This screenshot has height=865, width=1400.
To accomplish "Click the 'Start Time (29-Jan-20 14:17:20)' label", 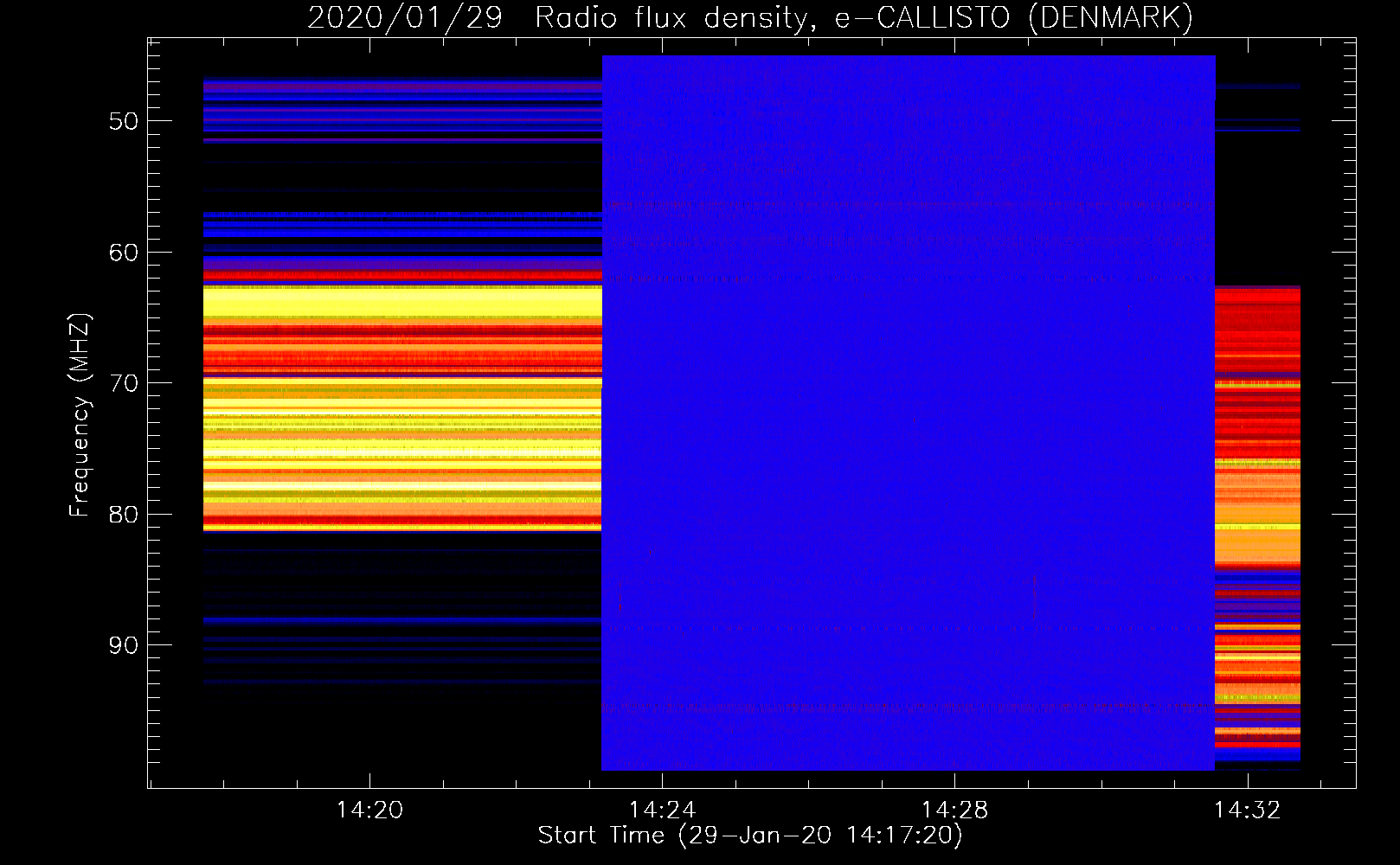I will point(750,836).
